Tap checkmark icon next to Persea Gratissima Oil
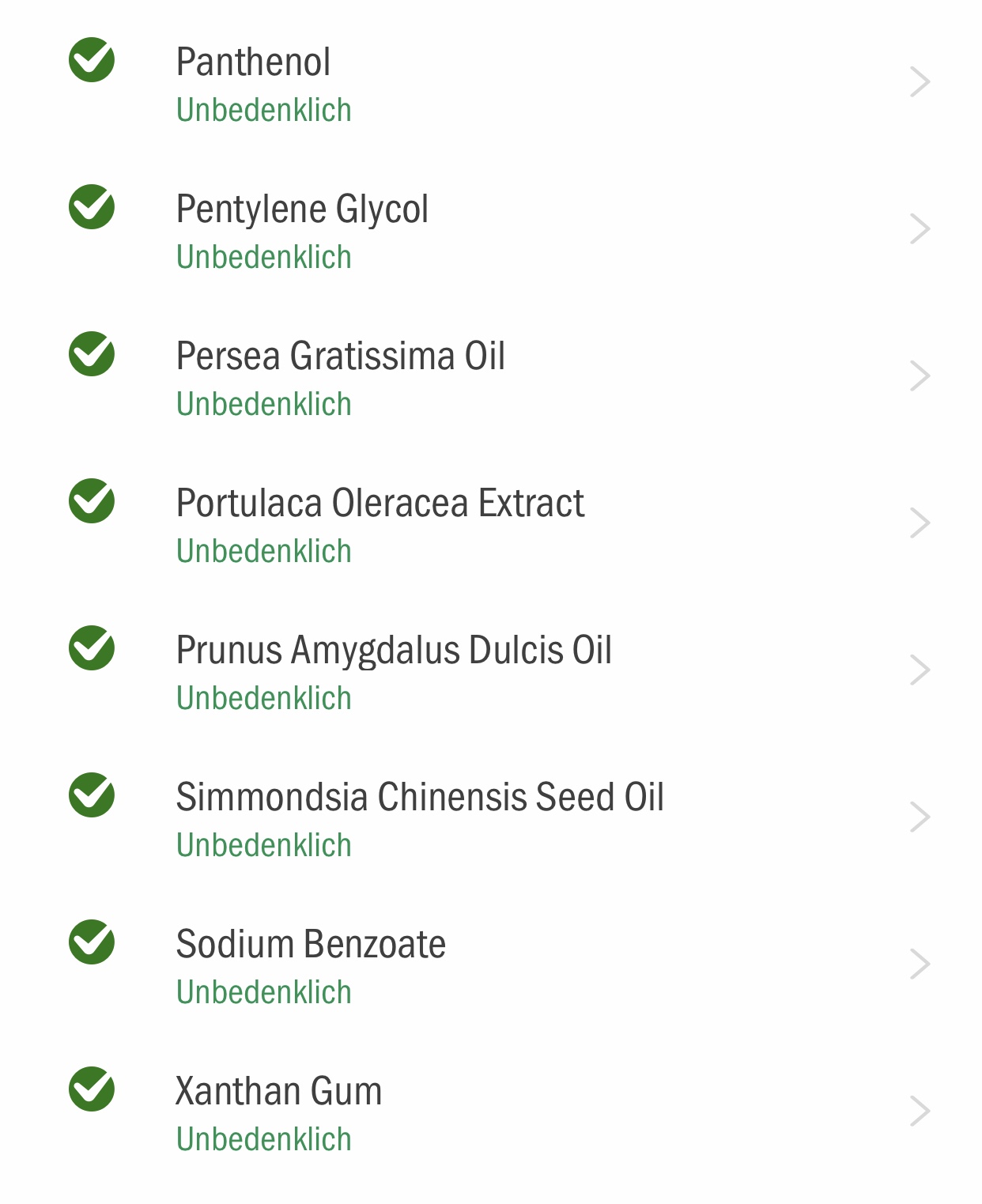The width and height of the screenshot is (982, 1204). tap(92, 354)
